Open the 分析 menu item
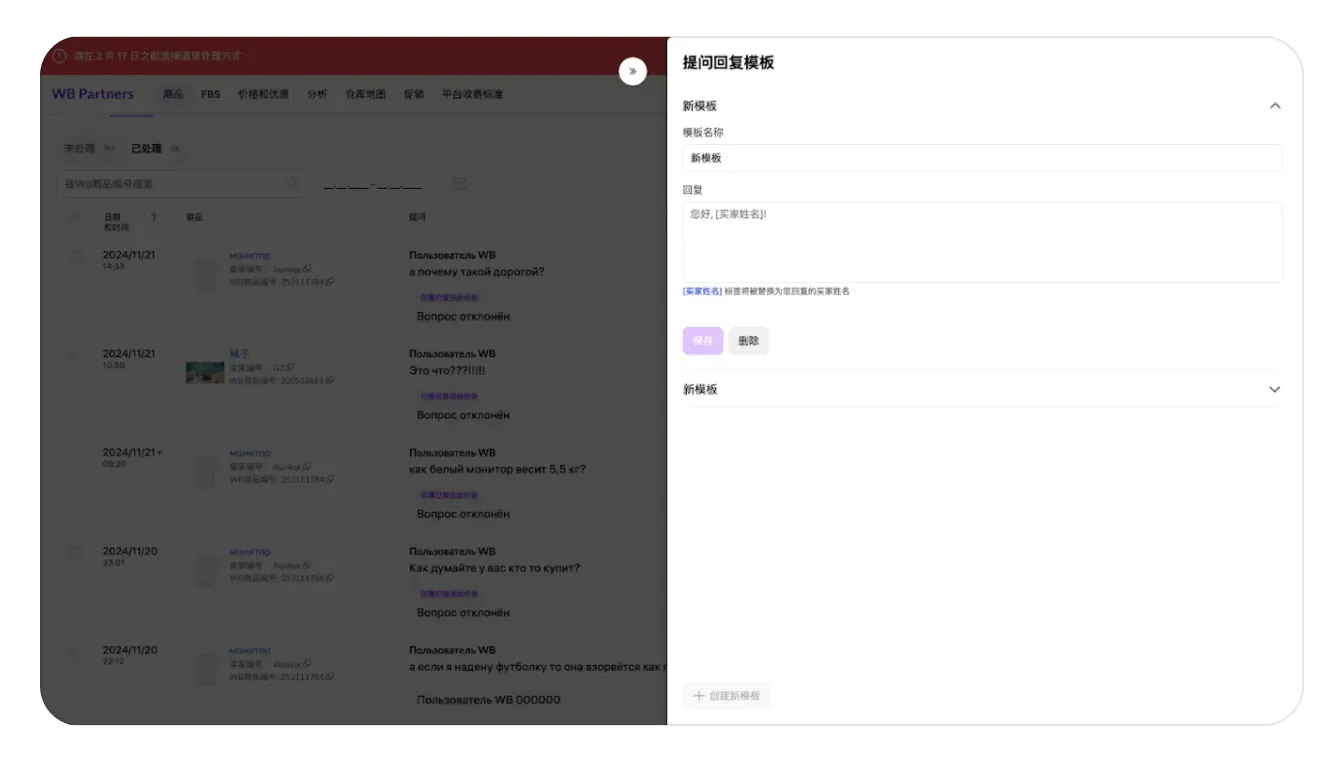The width and height of the screenshot is (1344, 762). point(317,94)
